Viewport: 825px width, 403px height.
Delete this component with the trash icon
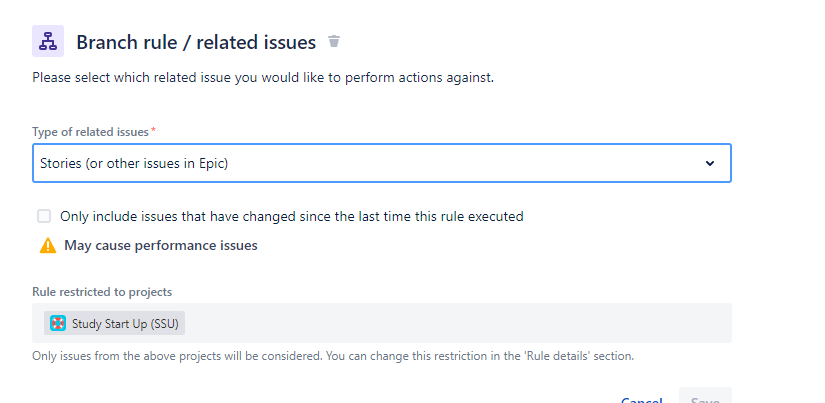point(334,42)
